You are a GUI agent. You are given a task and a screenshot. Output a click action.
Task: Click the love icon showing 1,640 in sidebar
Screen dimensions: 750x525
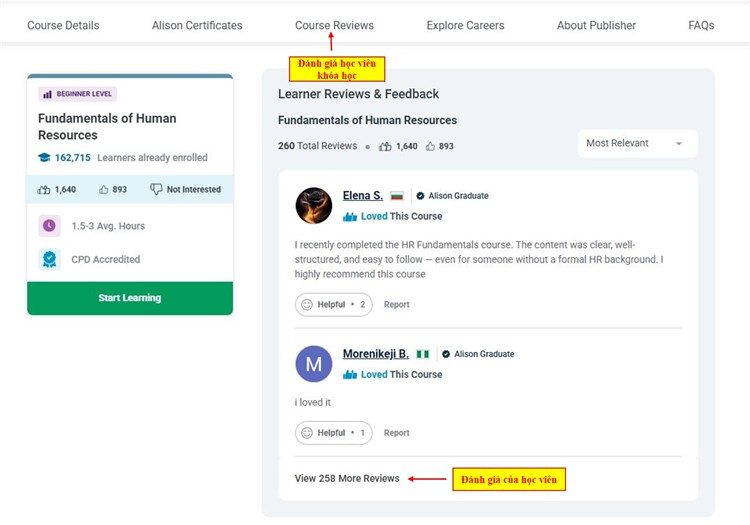[44, 189]
